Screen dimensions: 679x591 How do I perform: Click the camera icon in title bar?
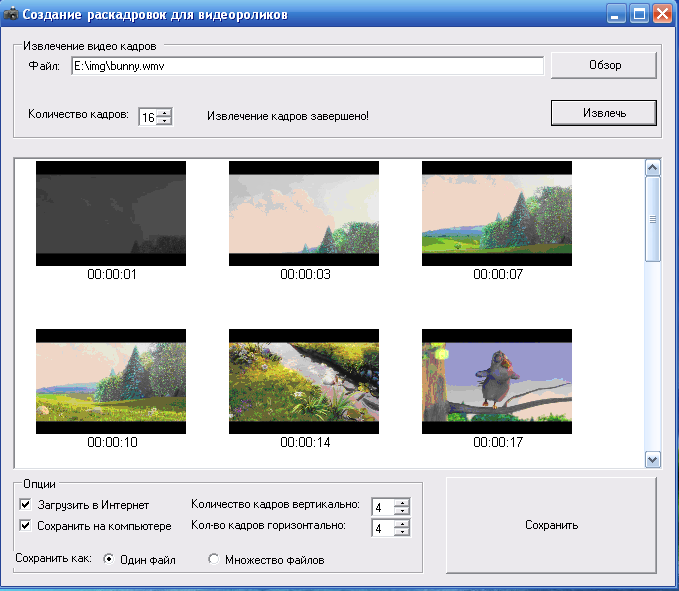point(10,14)
